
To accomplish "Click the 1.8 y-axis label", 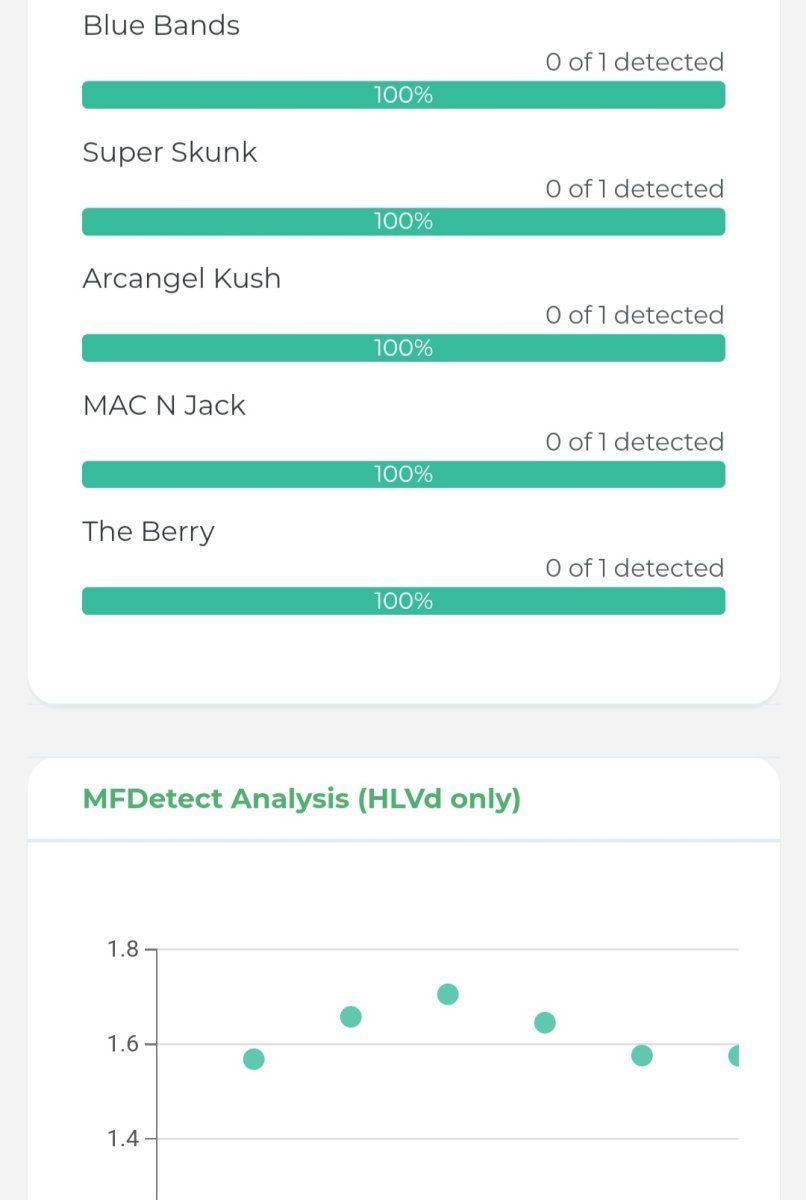I will point(123,949).
